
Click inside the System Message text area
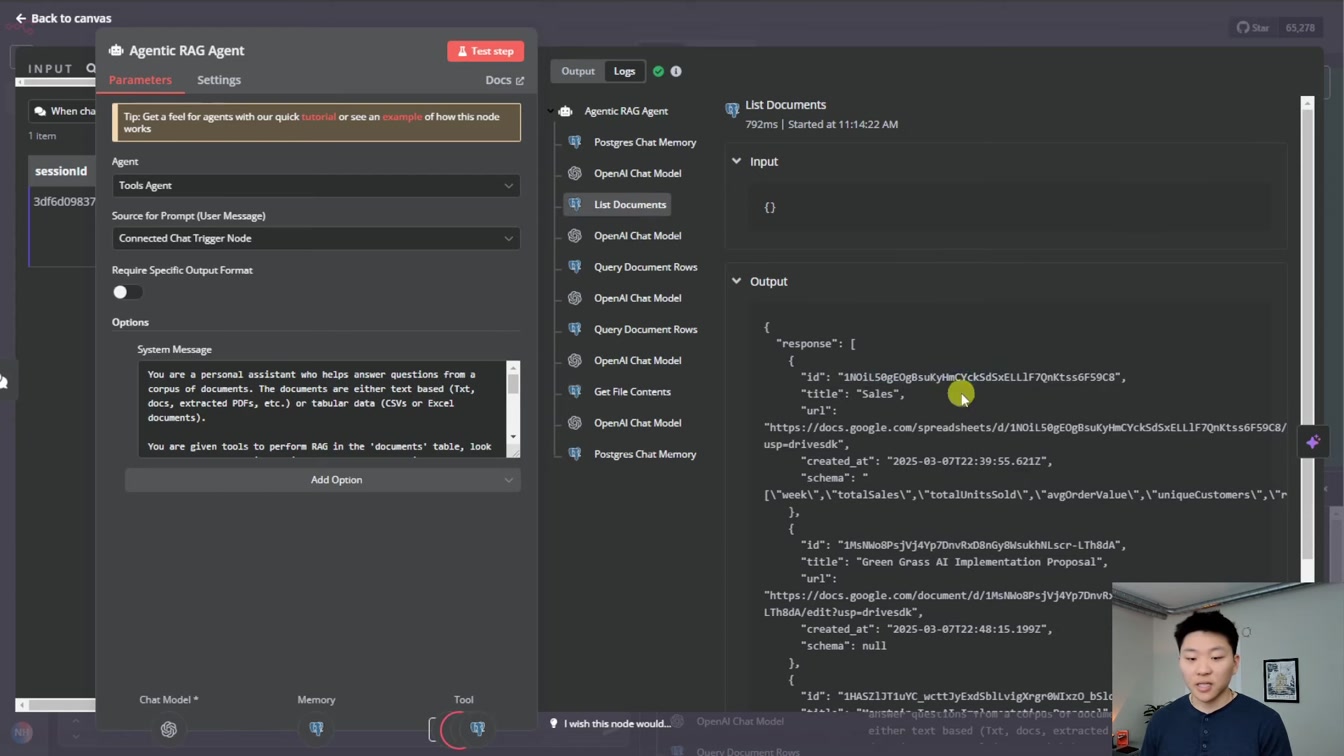[x=322, y=409]
